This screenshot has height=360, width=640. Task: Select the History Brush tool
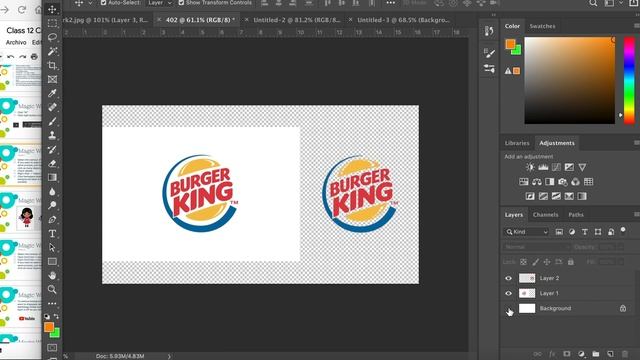[x=52, y=149]
